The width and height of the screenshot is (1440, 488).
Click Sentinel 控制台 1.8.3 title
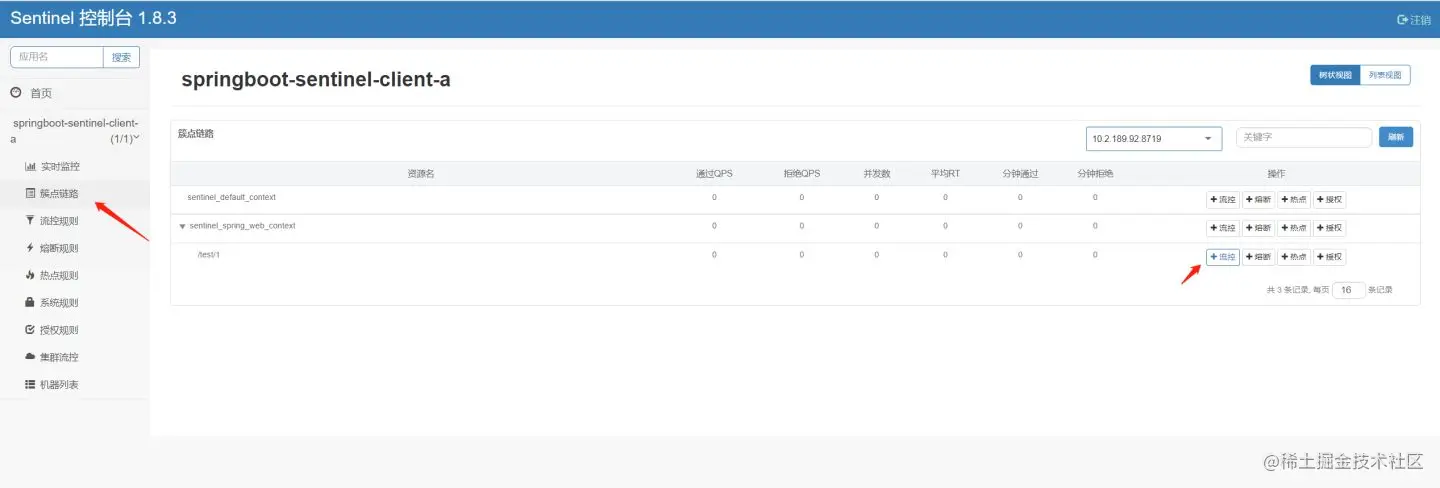coord(93,18)
